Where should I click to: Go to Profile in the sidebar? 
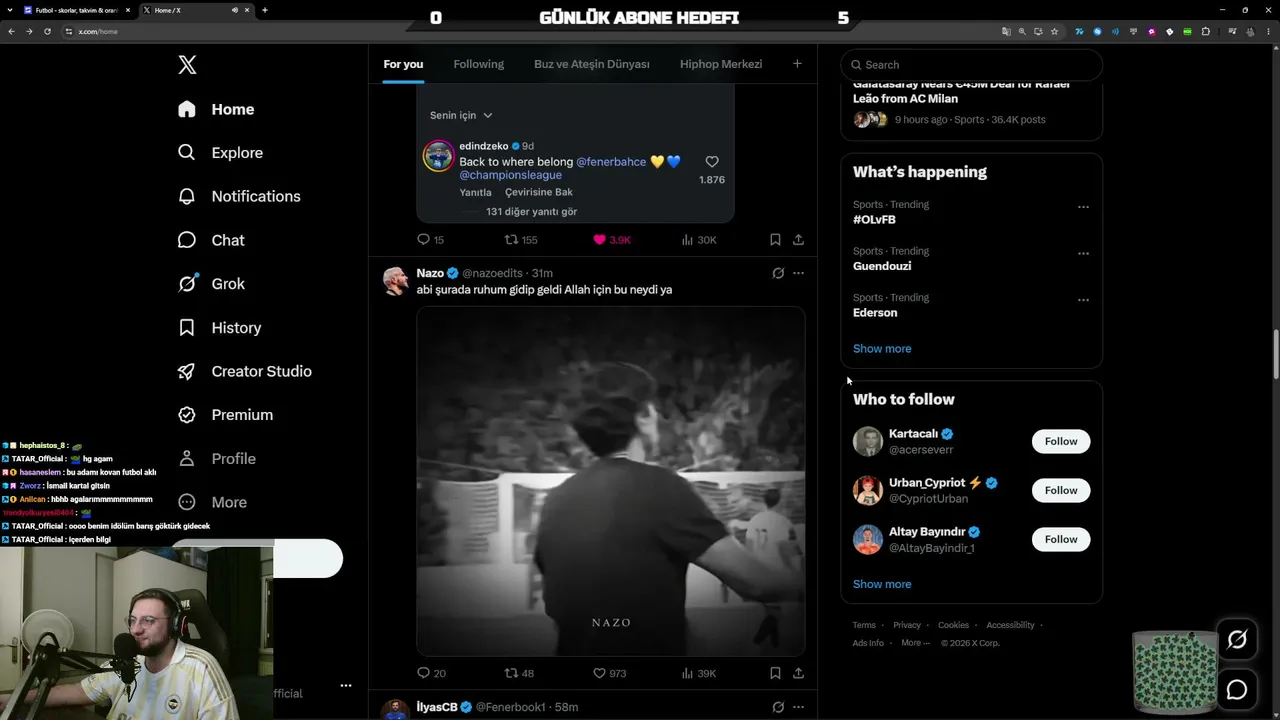coord(217,459)
